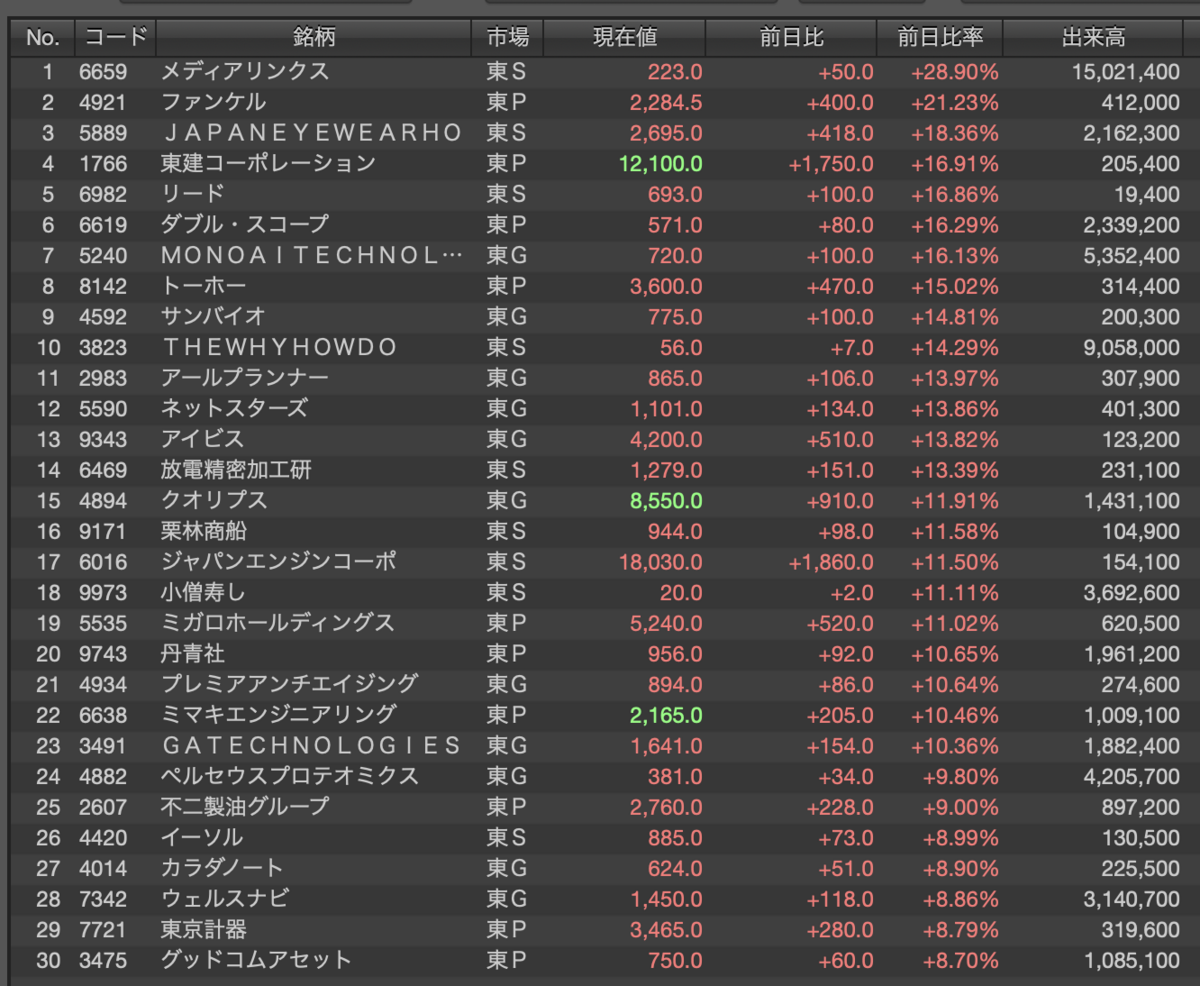Screen dimensions: 1200x986
Task: Select サンバイオ in the ranking
Action: coord(213,317)
